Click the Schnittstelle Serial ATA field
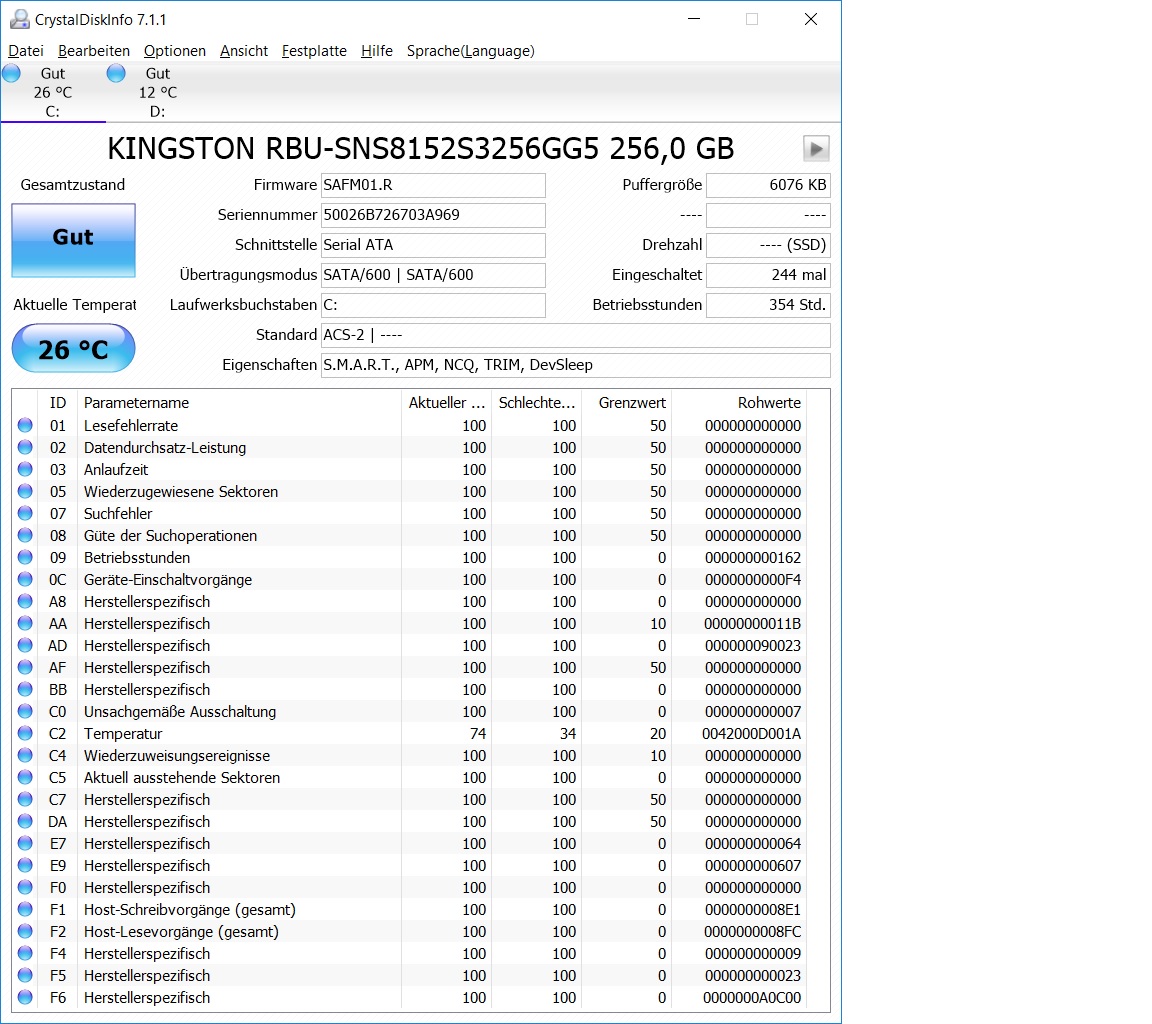 tap(433, 245)
